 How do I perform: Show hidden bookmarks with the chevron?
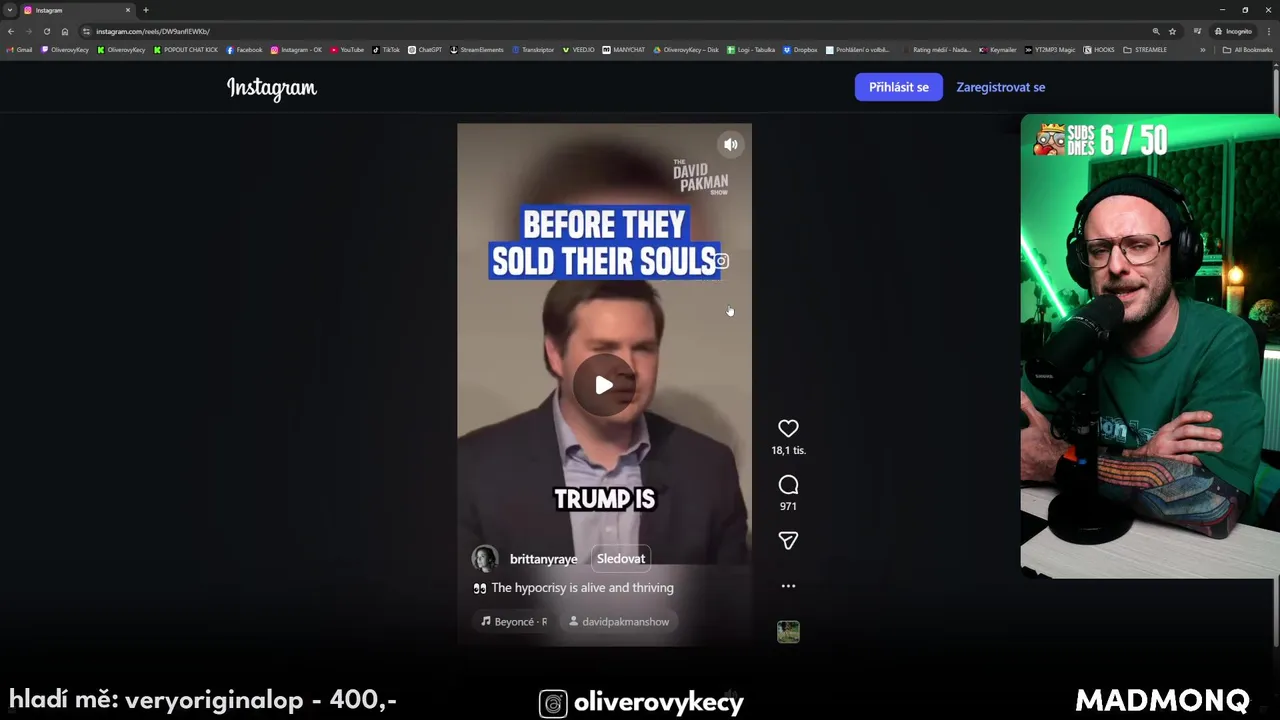[x=1203, y=49]
